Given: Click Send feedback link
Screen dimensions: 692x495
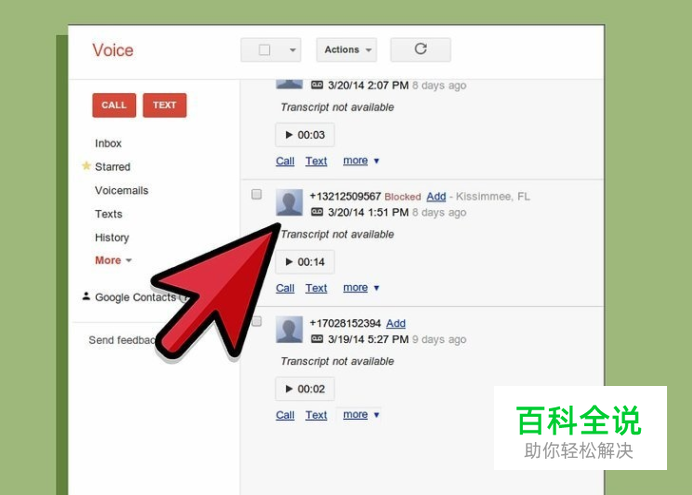Looking at the screenshot, I should (x=122, y=340).
